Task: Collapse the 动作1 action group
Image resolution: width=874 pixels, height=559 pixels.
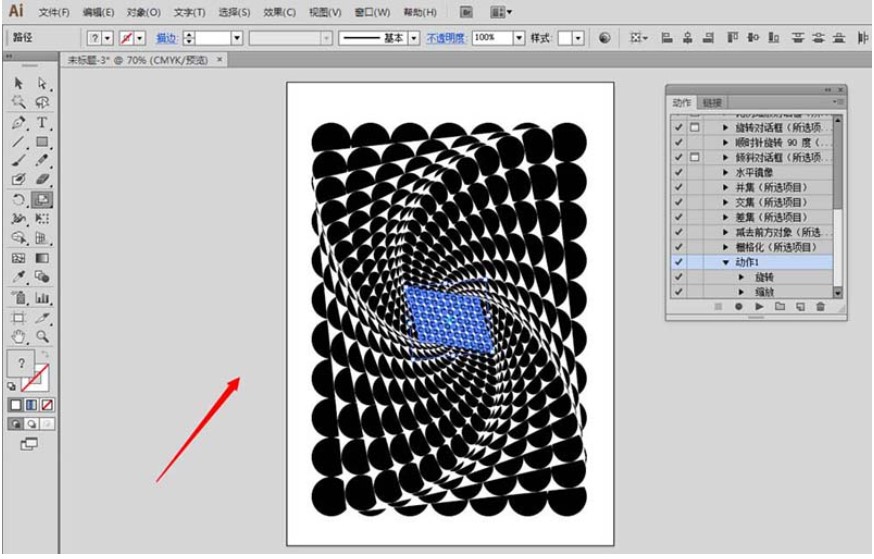Action: (x=726, y=262)
